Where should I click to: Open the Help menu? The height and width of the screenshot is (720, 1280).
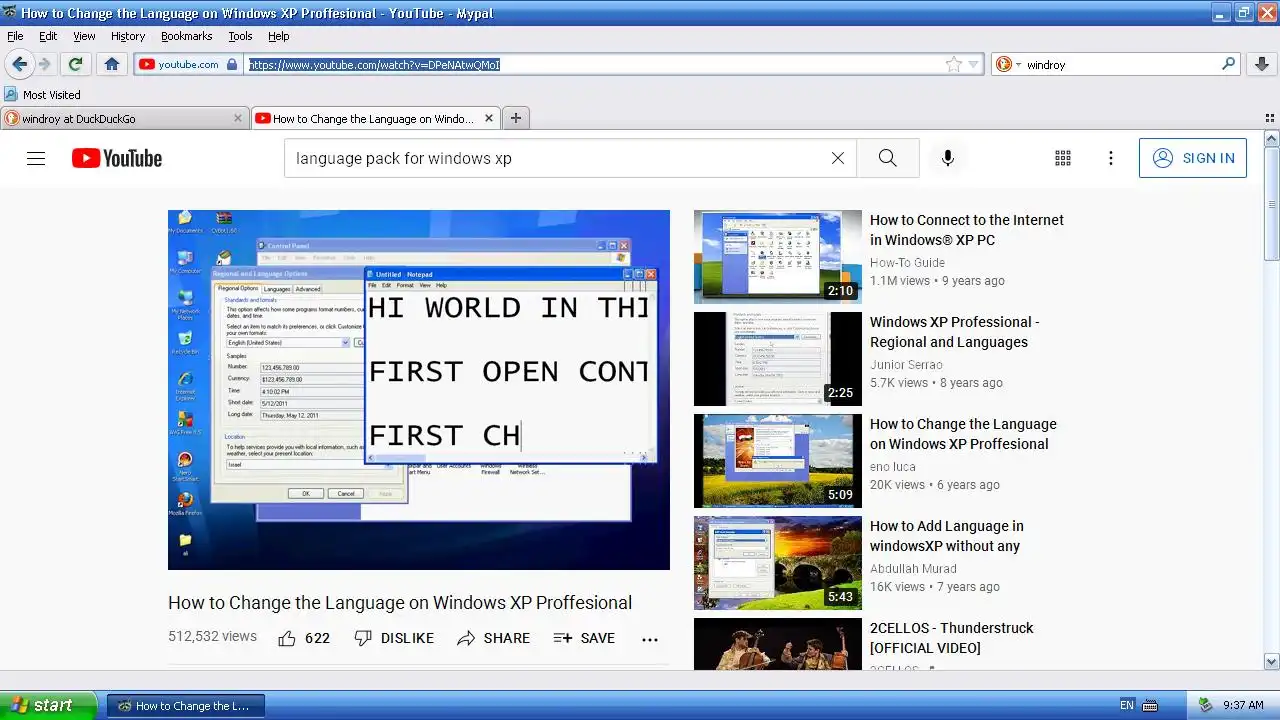279,36
